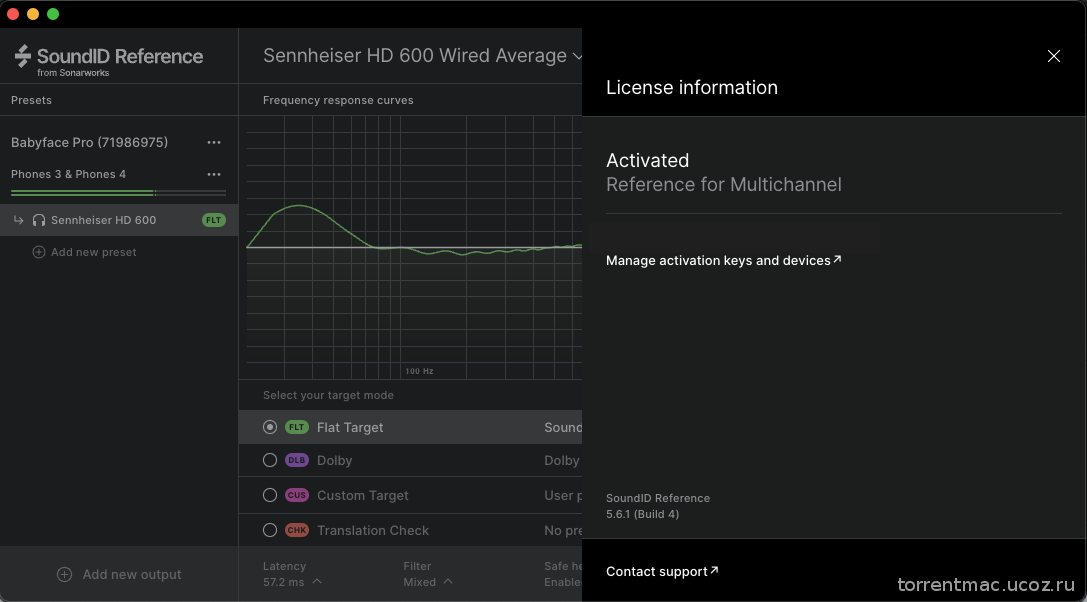Click the green macOS fullscreen window button
The image size is (1087, 602).
(53, 14)
